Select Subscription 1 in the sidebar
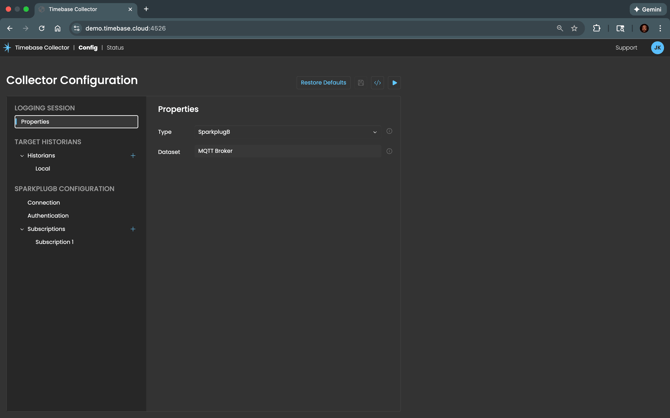This screenshot has height=418, width=670. pos(54,242)
